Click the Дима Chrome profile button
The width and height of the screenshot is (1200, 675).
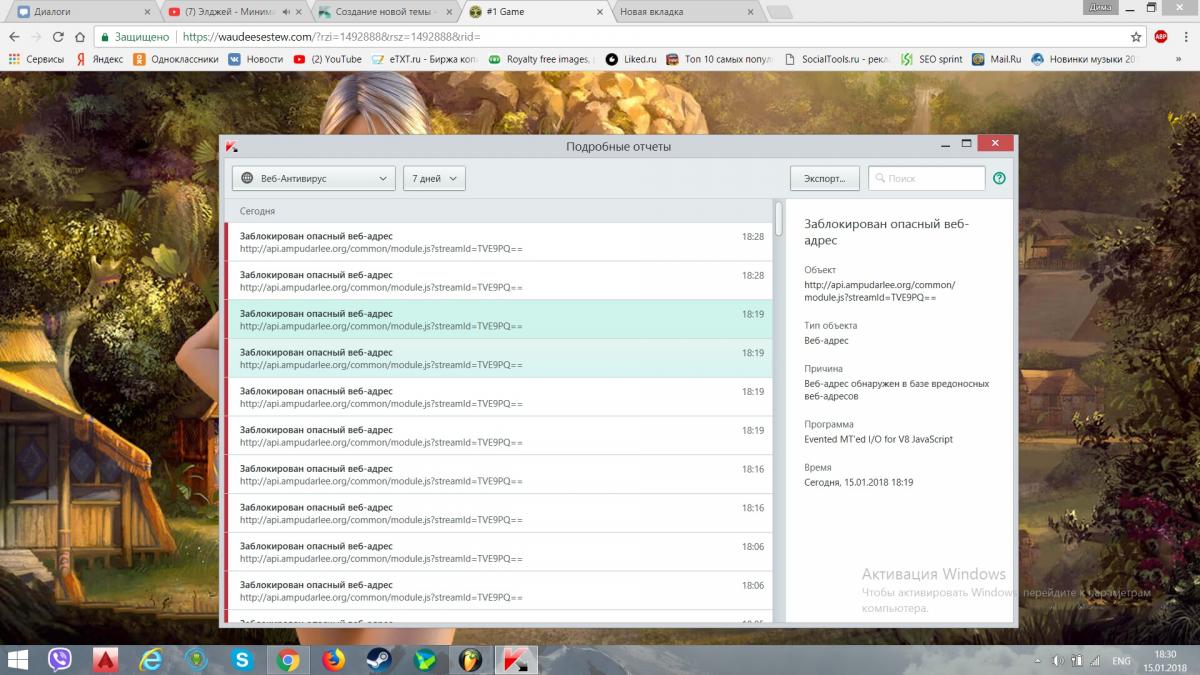[1098, 6]
